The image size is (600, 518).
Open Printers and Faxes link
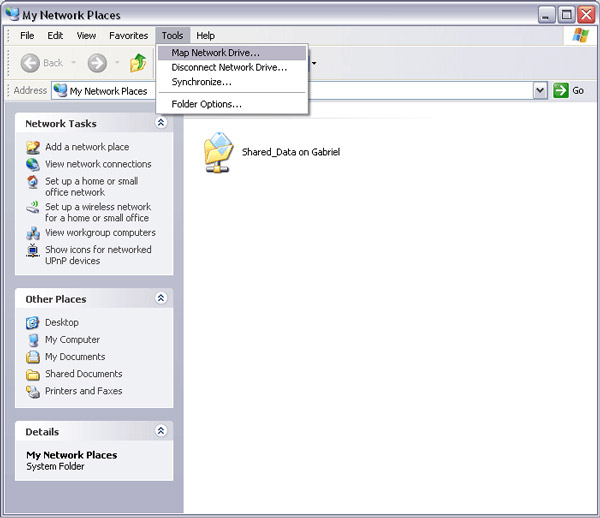tap(84, 391)
